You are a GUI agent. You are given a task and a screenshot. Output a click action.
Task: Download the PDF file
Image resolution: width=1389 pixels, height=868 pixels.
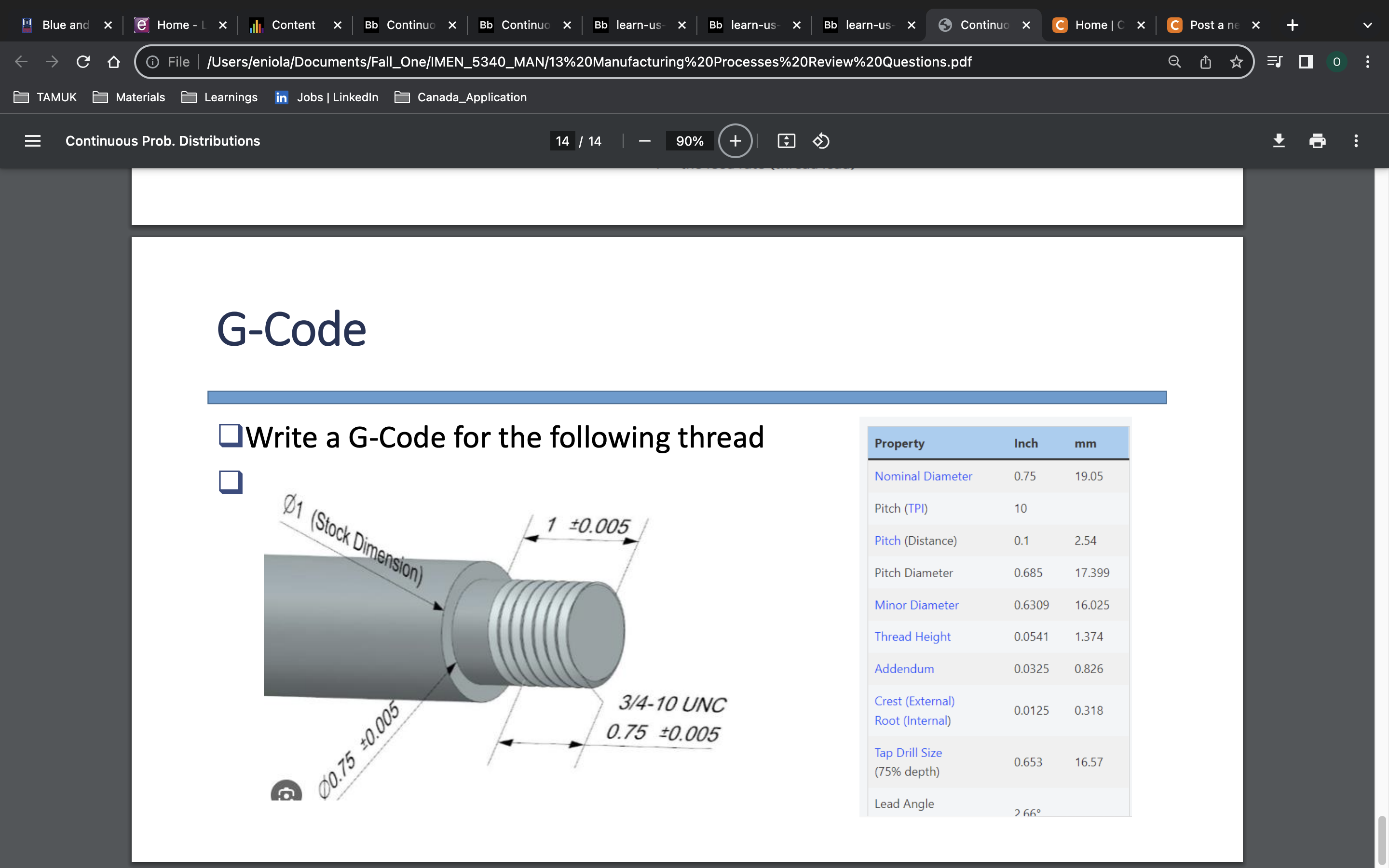(x=1280, y=141)
